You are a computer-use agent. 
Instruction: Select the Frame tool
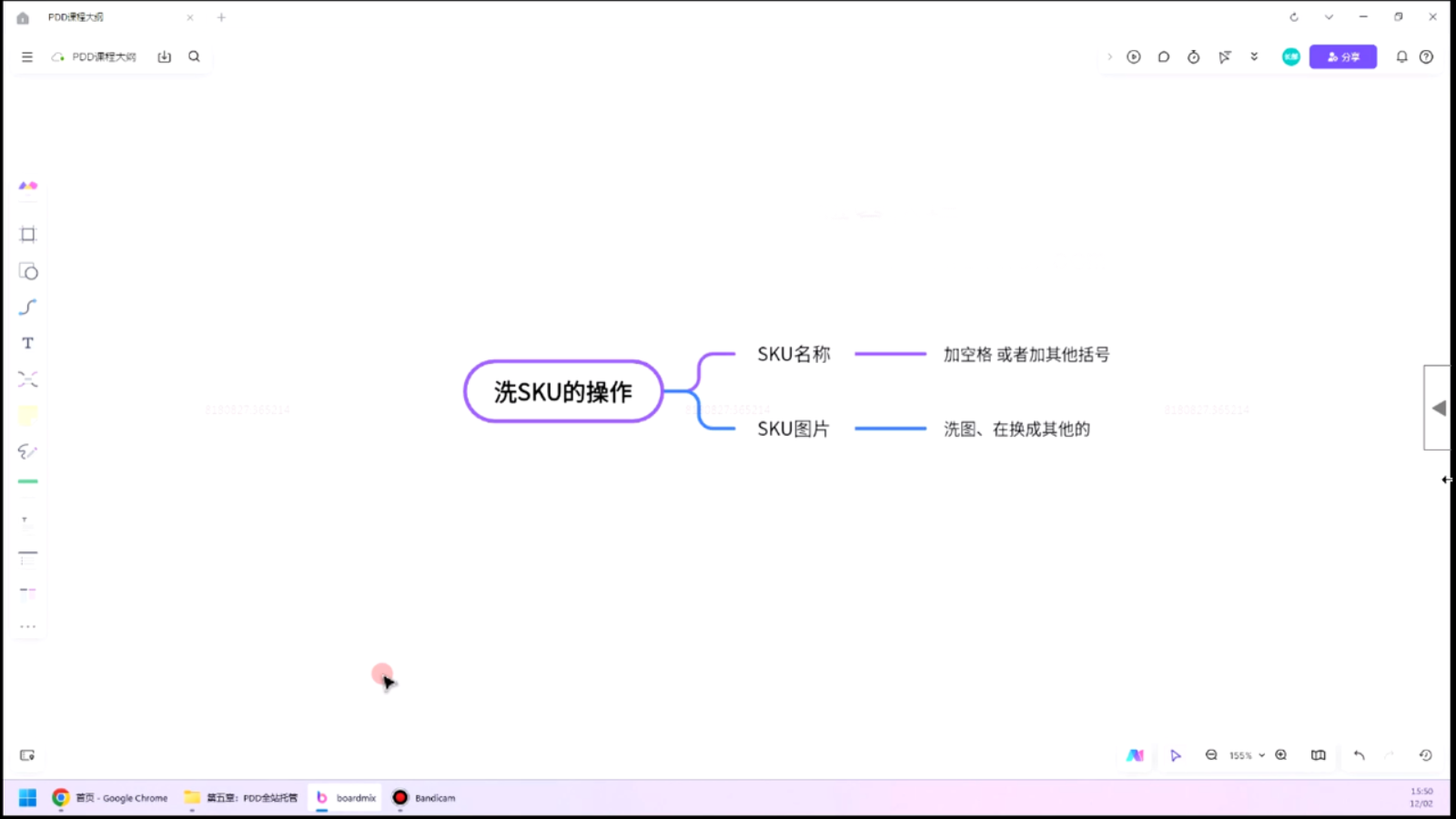tap(27, 234)
